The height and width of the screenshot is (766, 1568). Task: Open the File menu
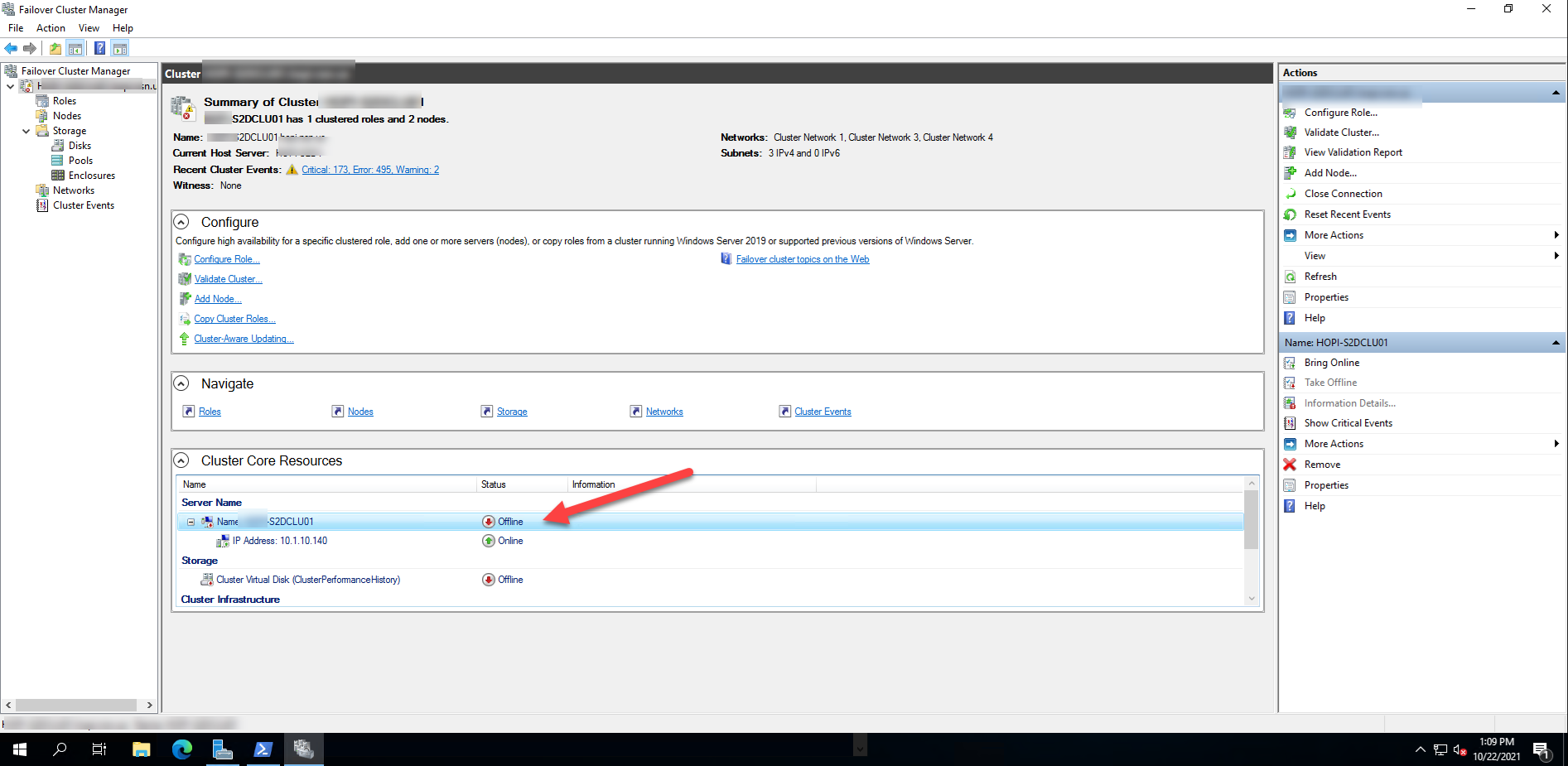(x=16, y=28)
